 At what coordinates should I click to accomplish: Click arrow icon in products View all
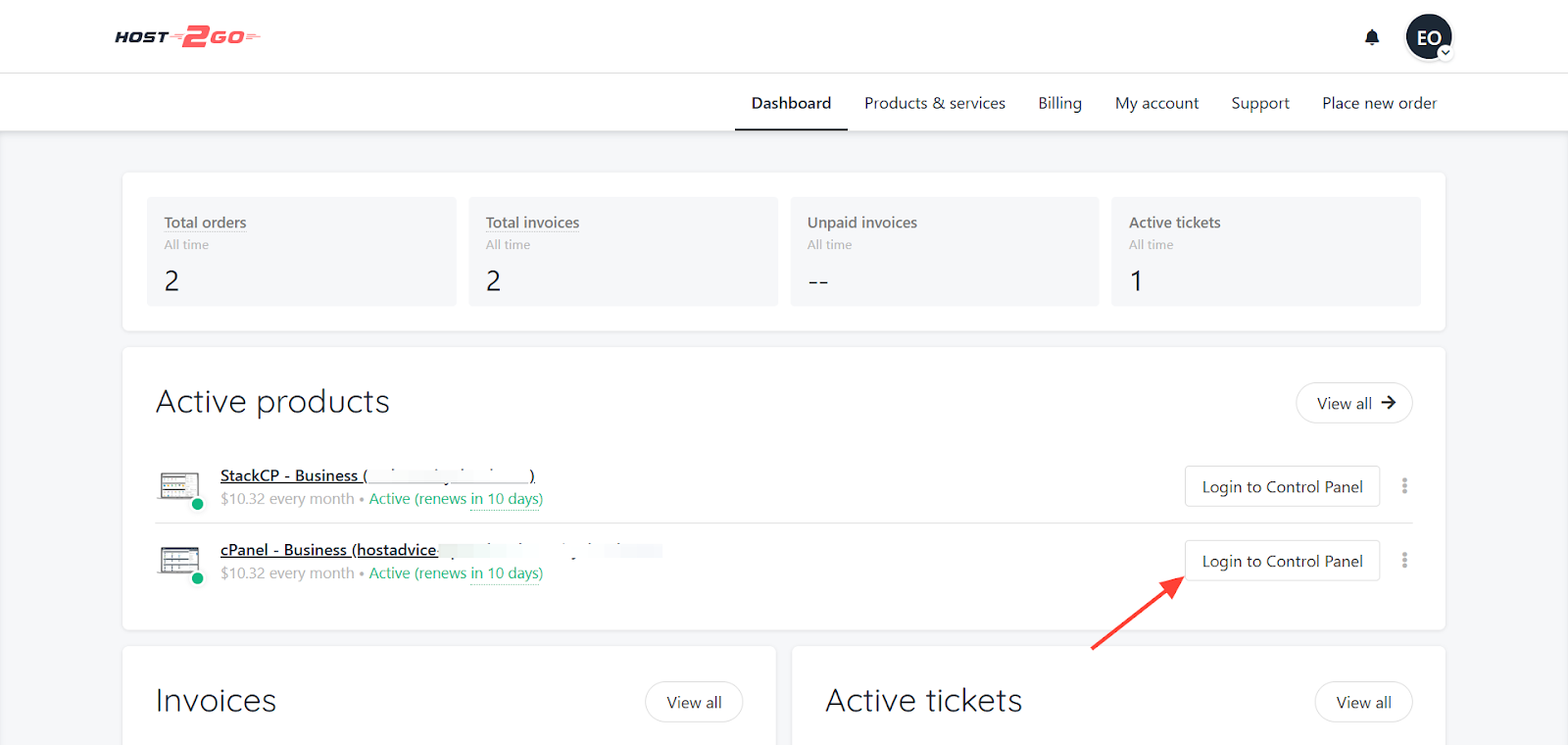click(1389, 403)
